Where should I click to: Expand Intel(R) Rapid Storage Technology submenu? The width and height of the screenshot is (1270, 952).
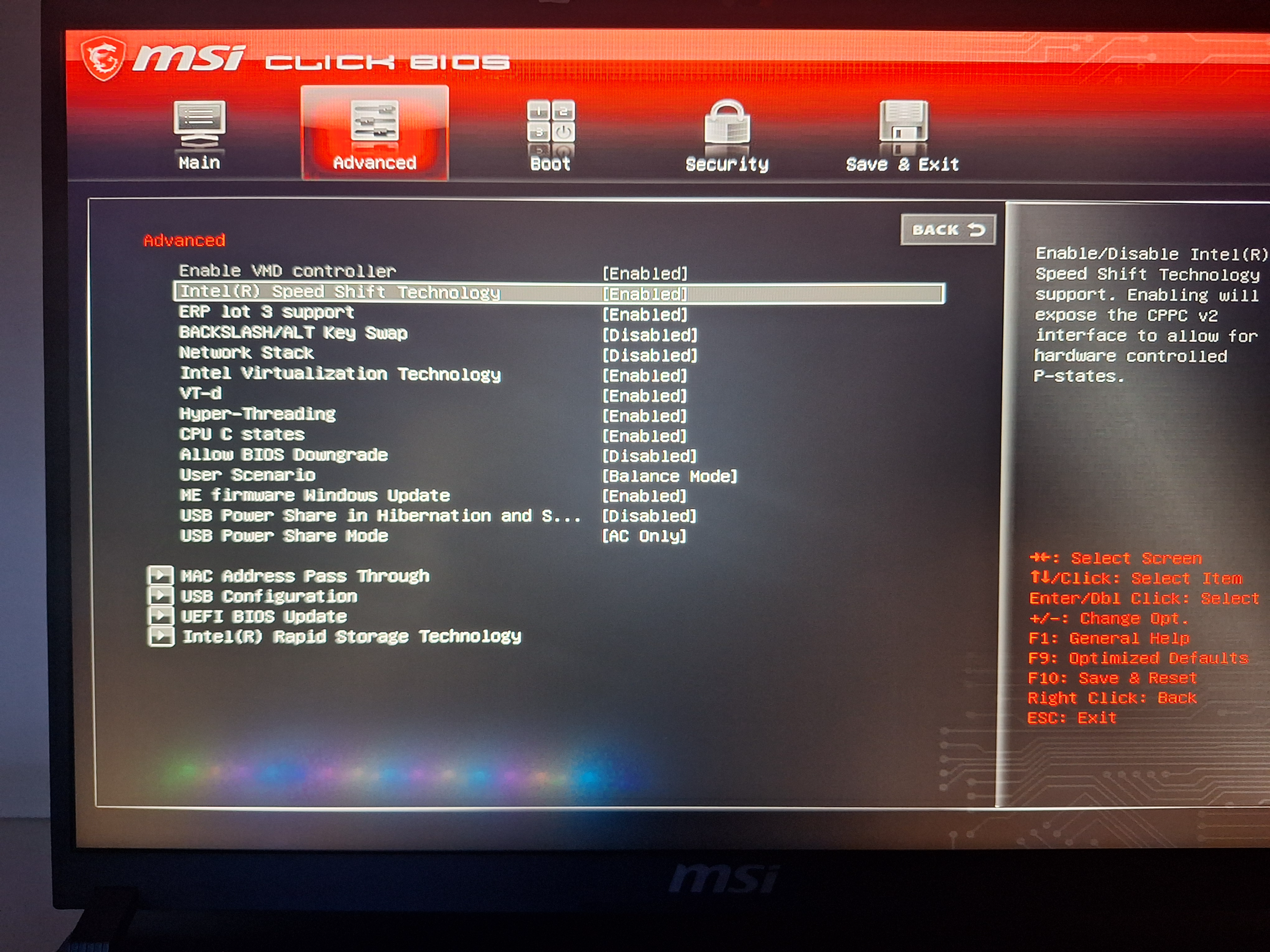pos(351,636)
